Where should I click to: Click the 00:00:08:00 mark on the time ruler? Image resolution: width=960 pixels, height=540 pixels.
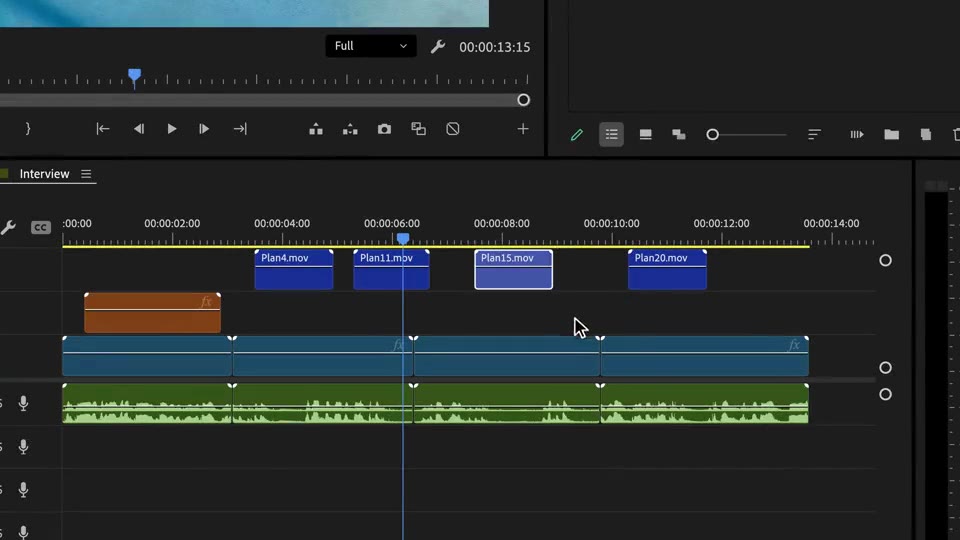501,223
